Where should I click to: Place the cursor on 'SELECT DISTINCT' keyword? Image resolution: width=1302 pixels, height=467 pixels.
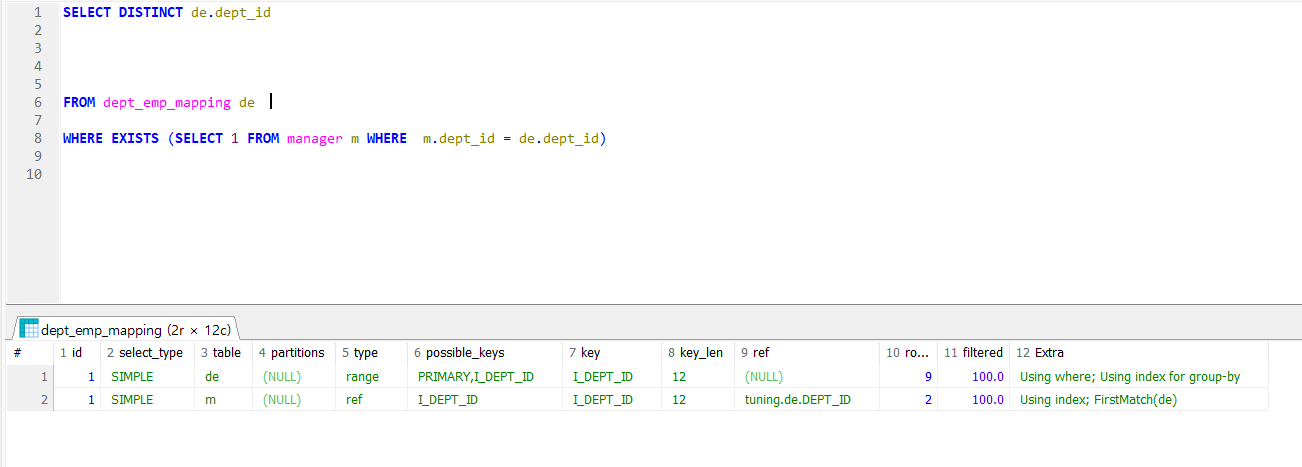[x=124, y=13]
